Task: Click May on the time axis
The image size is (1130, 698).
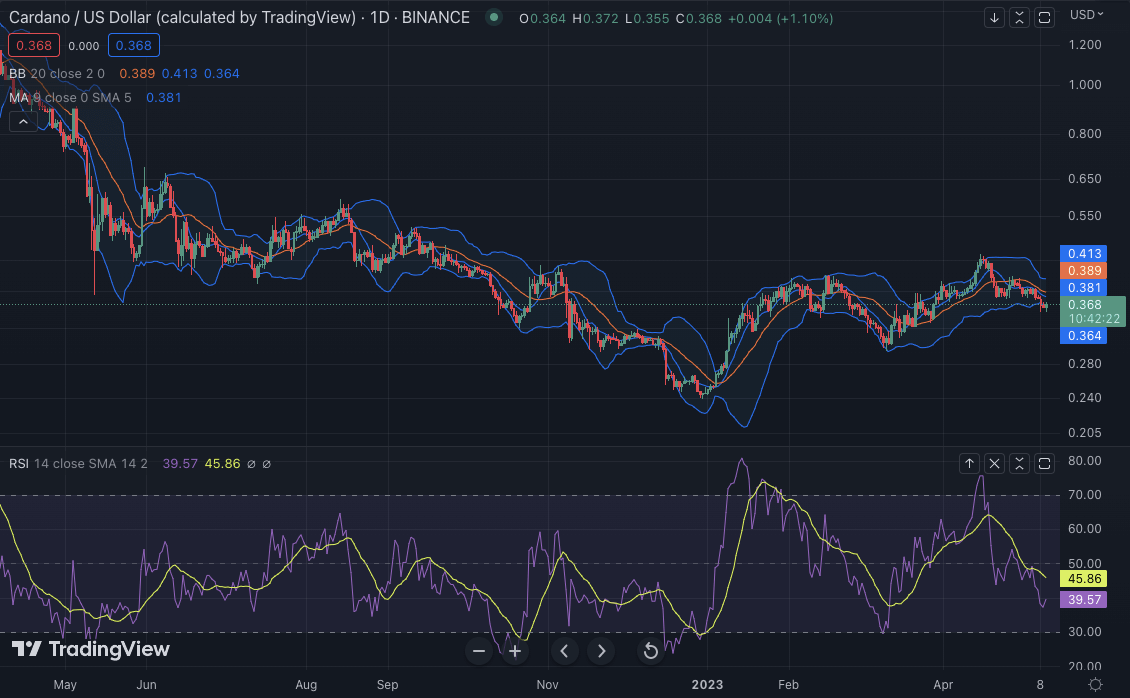Action: [65, 685]
